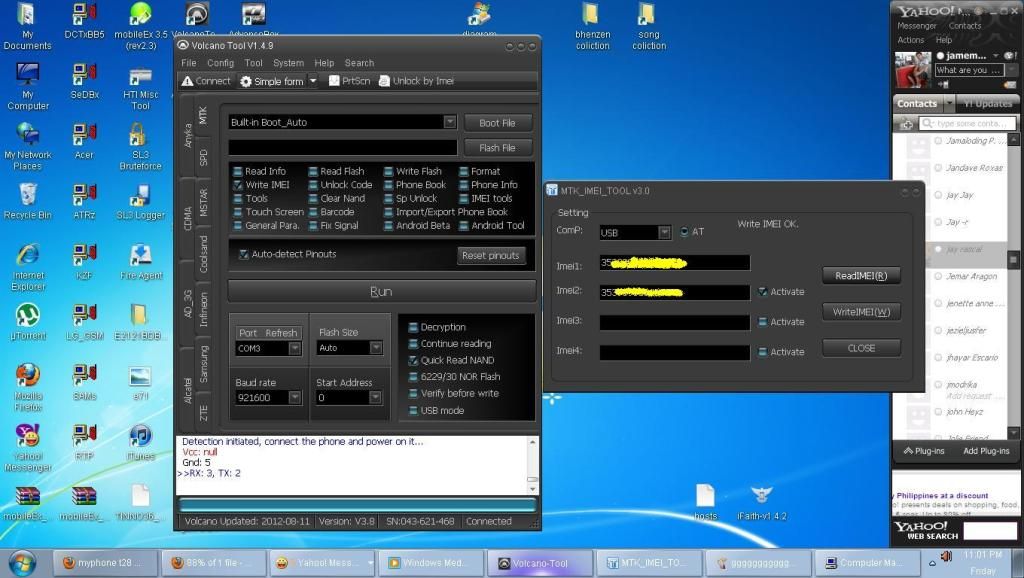This screenshot has height=578, width=1024.
Task: Click Yahoo contact search field
Action: [x=968, y=123]
